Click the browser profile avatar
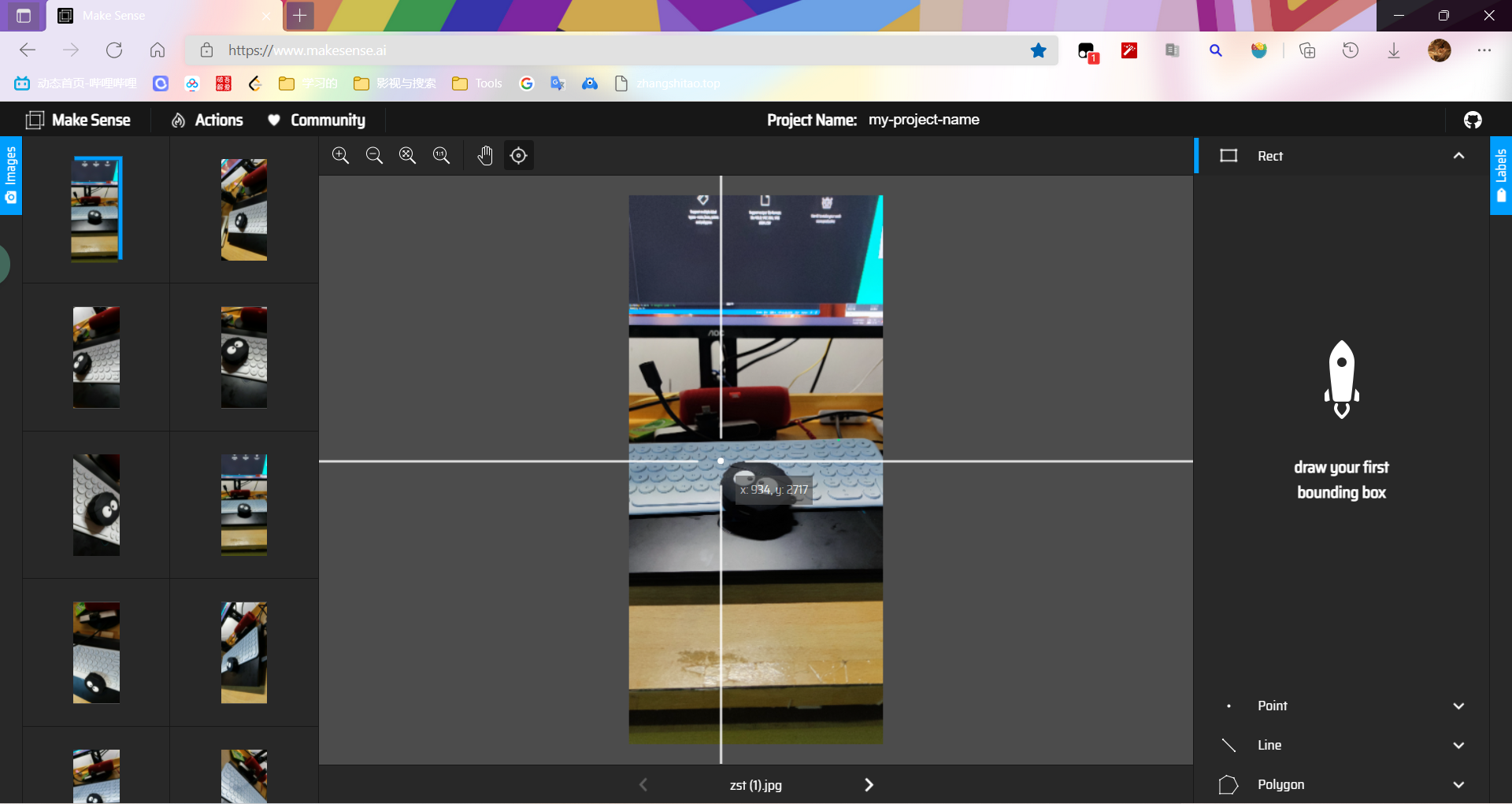This screenshot has width=1512, height=804. [1440, 50]
